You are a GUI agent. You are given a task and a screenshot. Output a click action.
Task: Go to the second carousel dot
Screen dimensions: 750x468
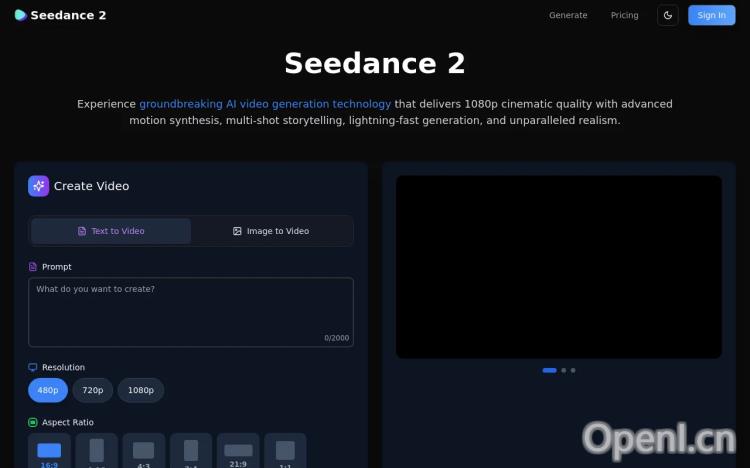pos(564,370)
